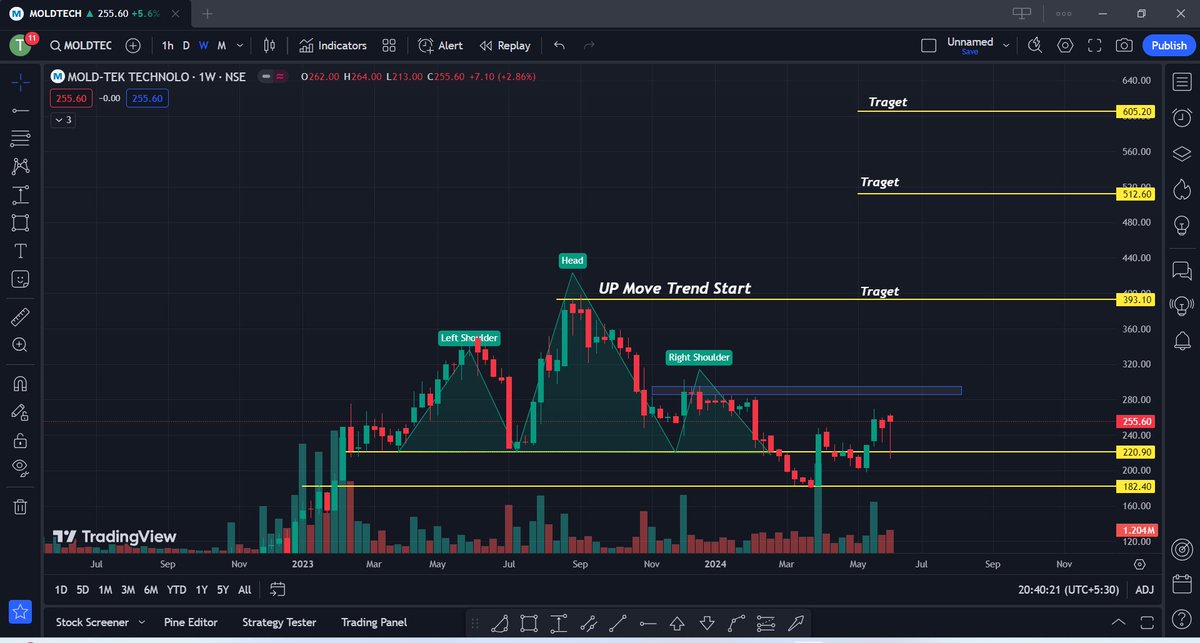Open the notifications bell panel
The width and height of the screenshot is (1200, 643).
coord(1181,342)
